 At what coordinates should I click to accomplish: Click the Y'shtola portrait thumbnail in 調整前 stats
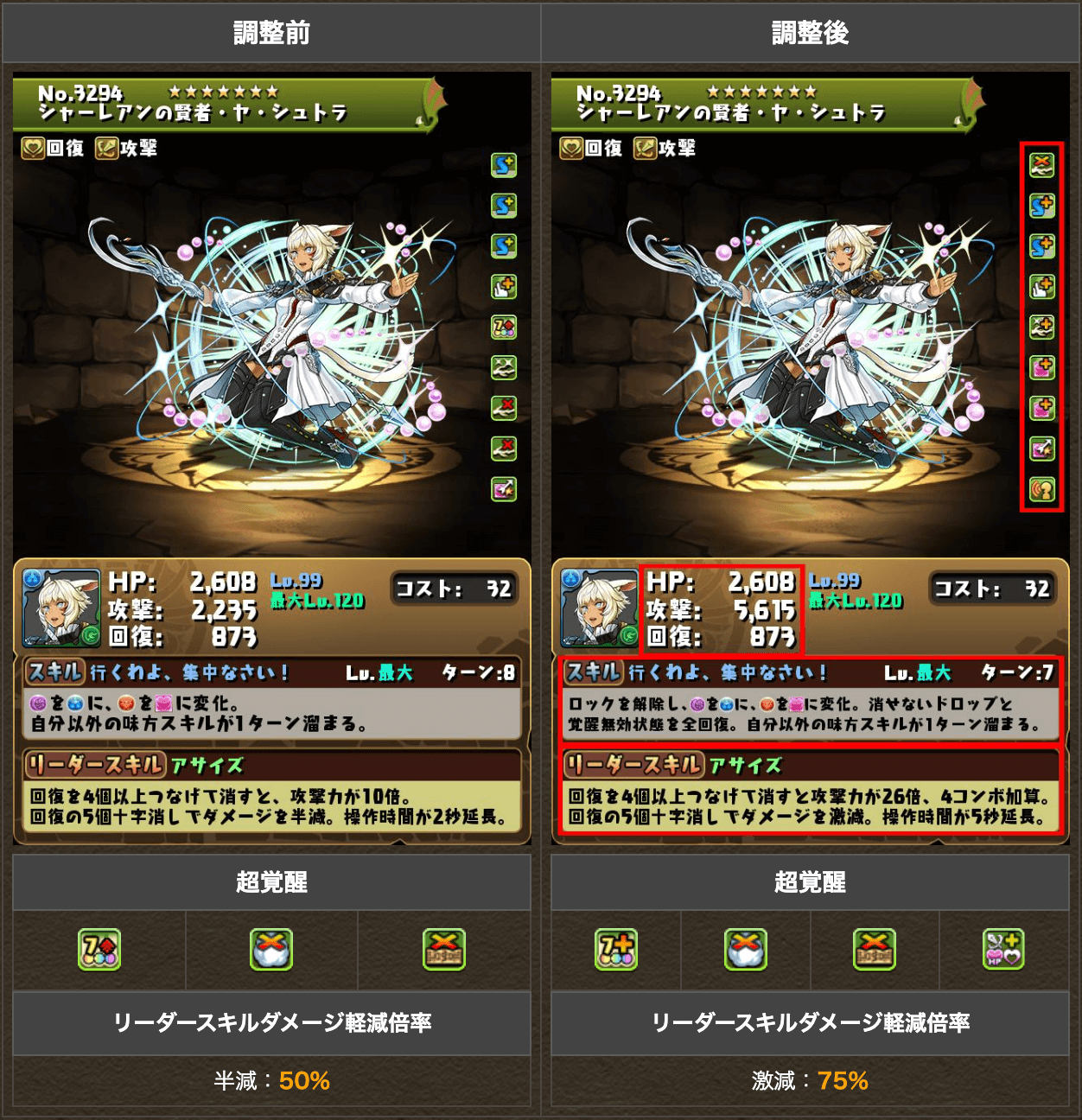pos(61,608)
